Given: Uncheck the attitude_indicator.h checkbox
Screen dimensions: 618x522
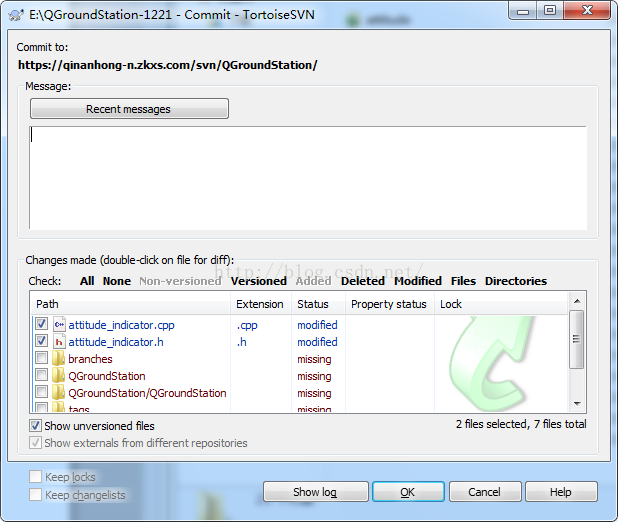Looking at the screenshot, I should pyautogui.click(x=41, y=341).
